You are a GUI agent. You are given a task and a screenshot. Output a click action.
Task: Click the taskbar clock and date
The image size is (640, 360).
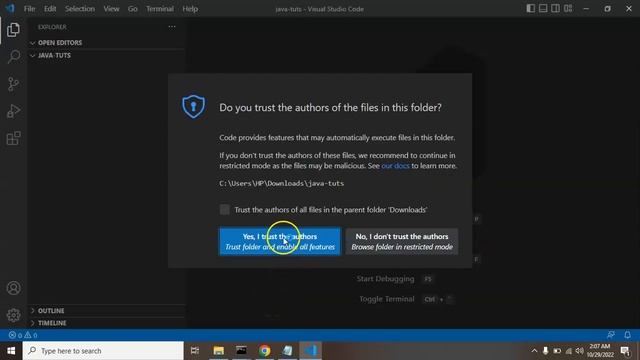point(600,351)
